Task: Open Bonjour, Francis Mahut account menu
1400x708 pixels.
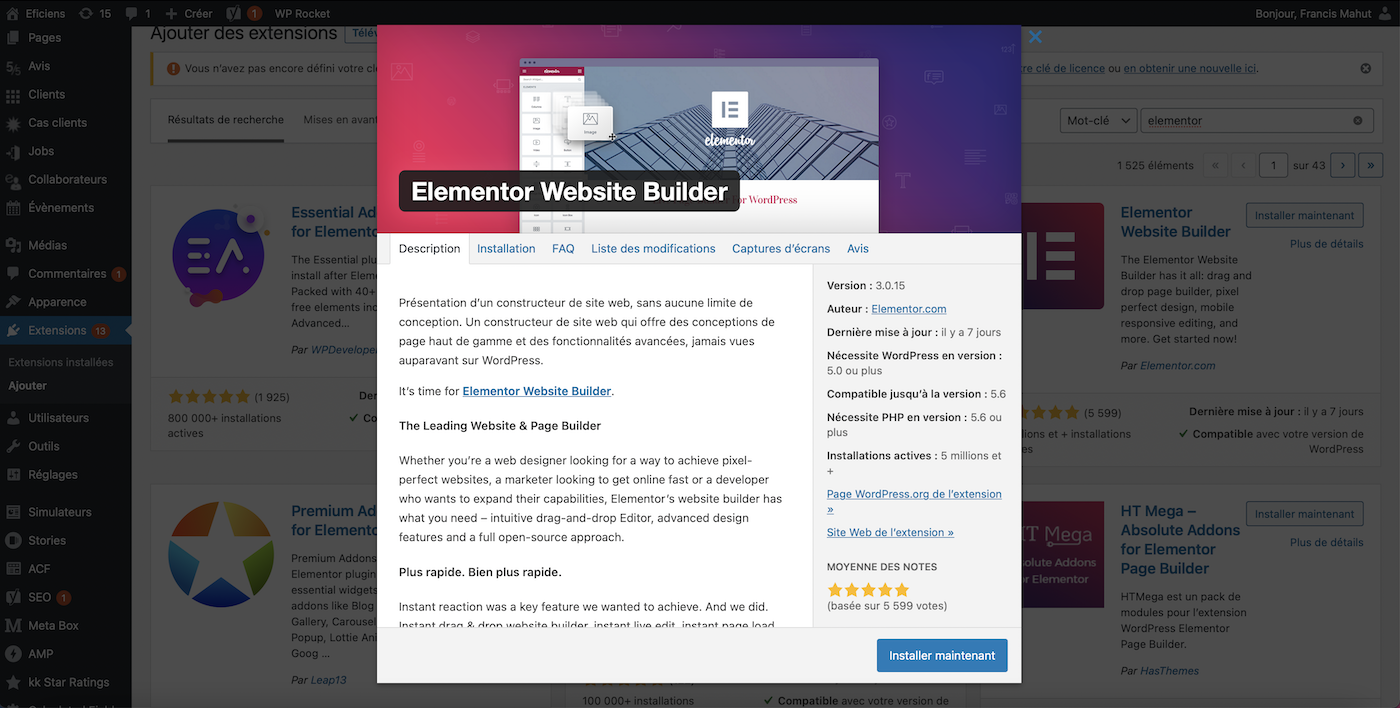Action: pos(1322,13)
